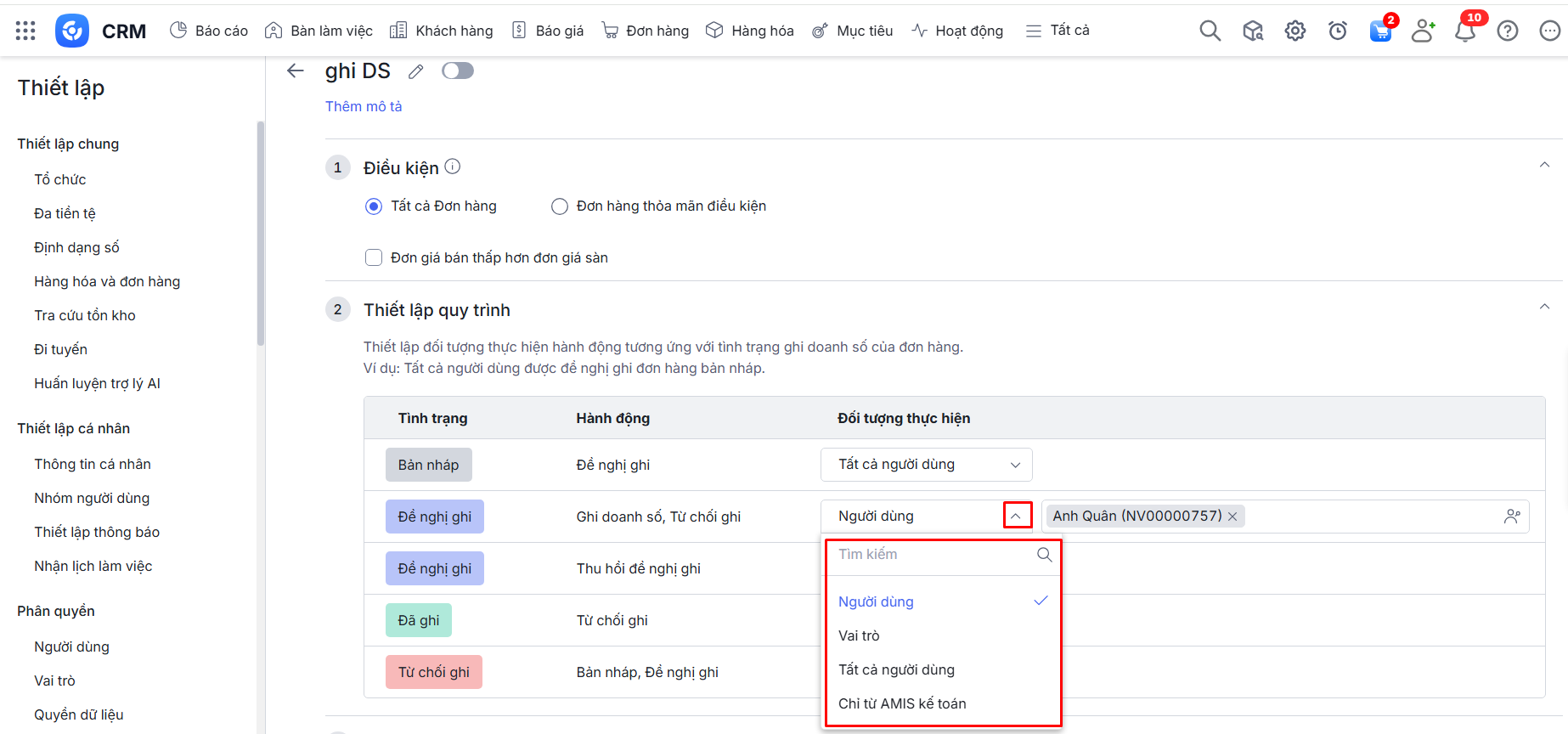Viewport: 1568px width, 734px height.
Task: Collapse the Thiết lập quy trình section
Action: pos(1544,307)
